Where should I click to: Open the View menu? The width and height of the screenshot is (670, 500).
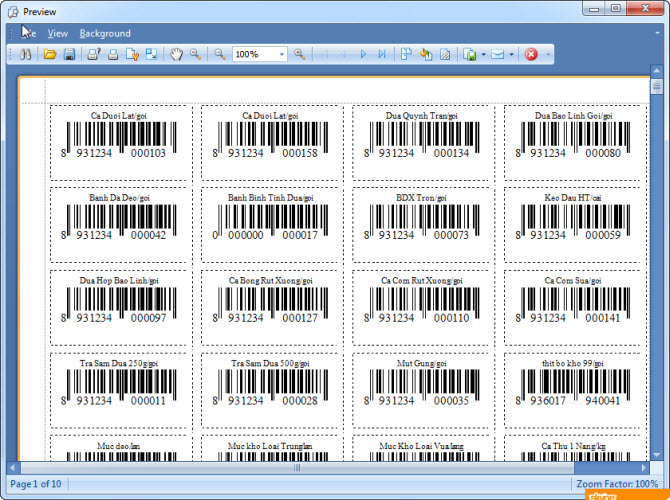coord(57,33)
